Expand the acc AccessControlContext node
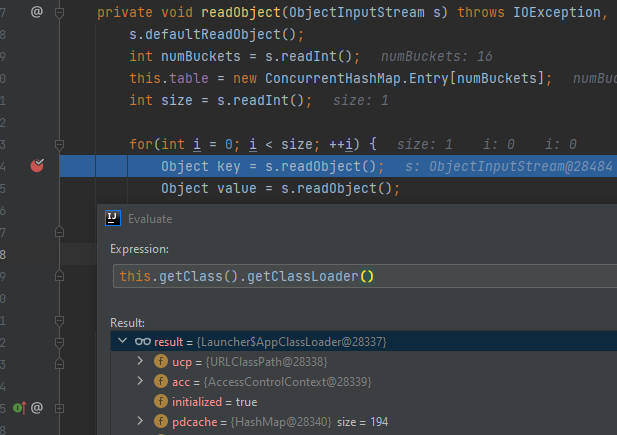The image size is (617, 435). (x=140, y=381)
